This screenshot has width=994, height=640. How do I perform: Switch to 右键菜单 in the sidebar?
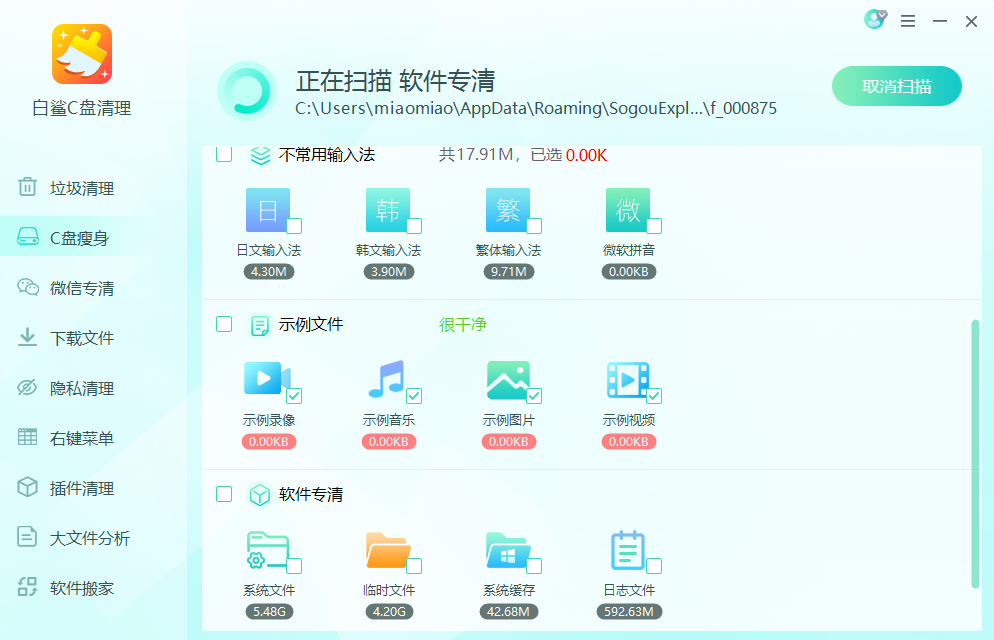point(67,438)
